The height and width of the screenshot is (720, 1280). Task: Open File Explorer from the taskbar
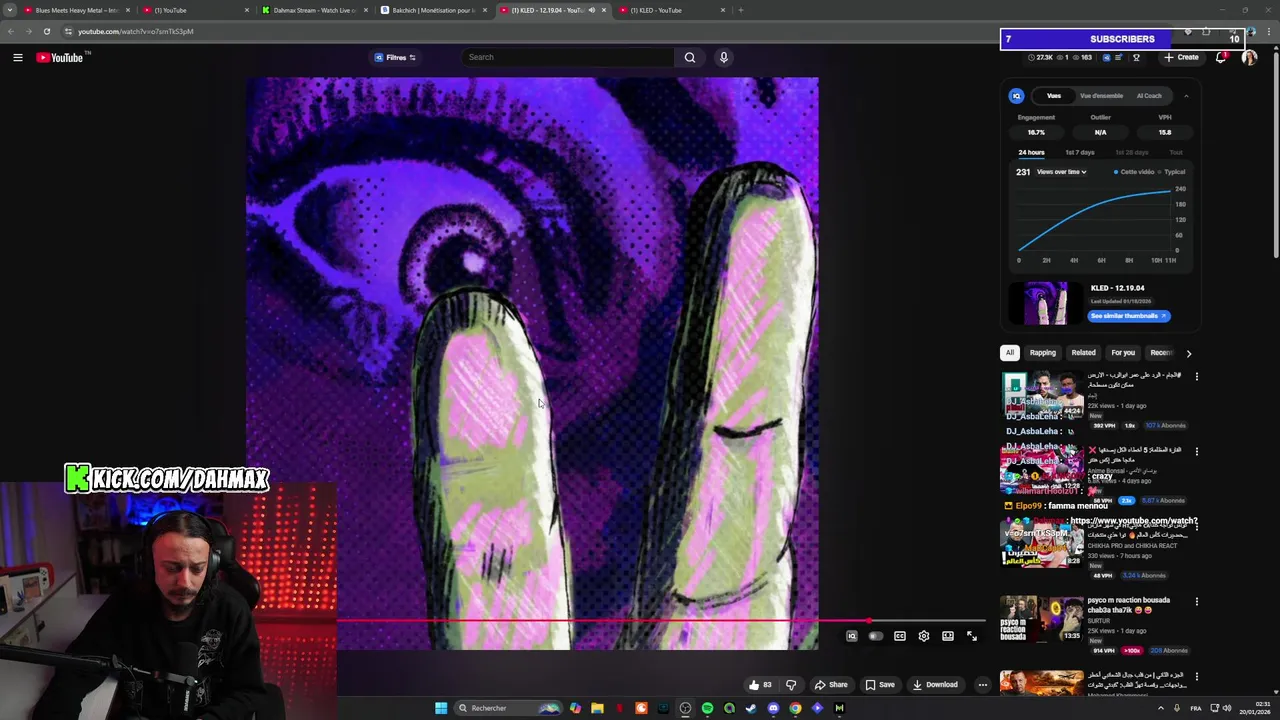tap(597, 708)
